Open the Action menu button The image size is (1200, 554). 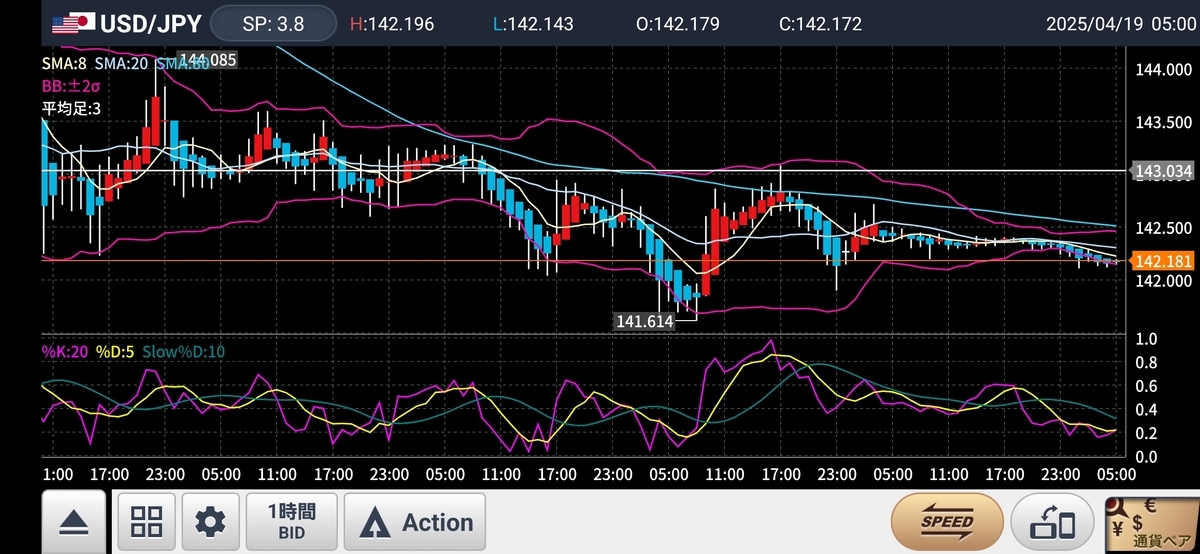[415, 521]
